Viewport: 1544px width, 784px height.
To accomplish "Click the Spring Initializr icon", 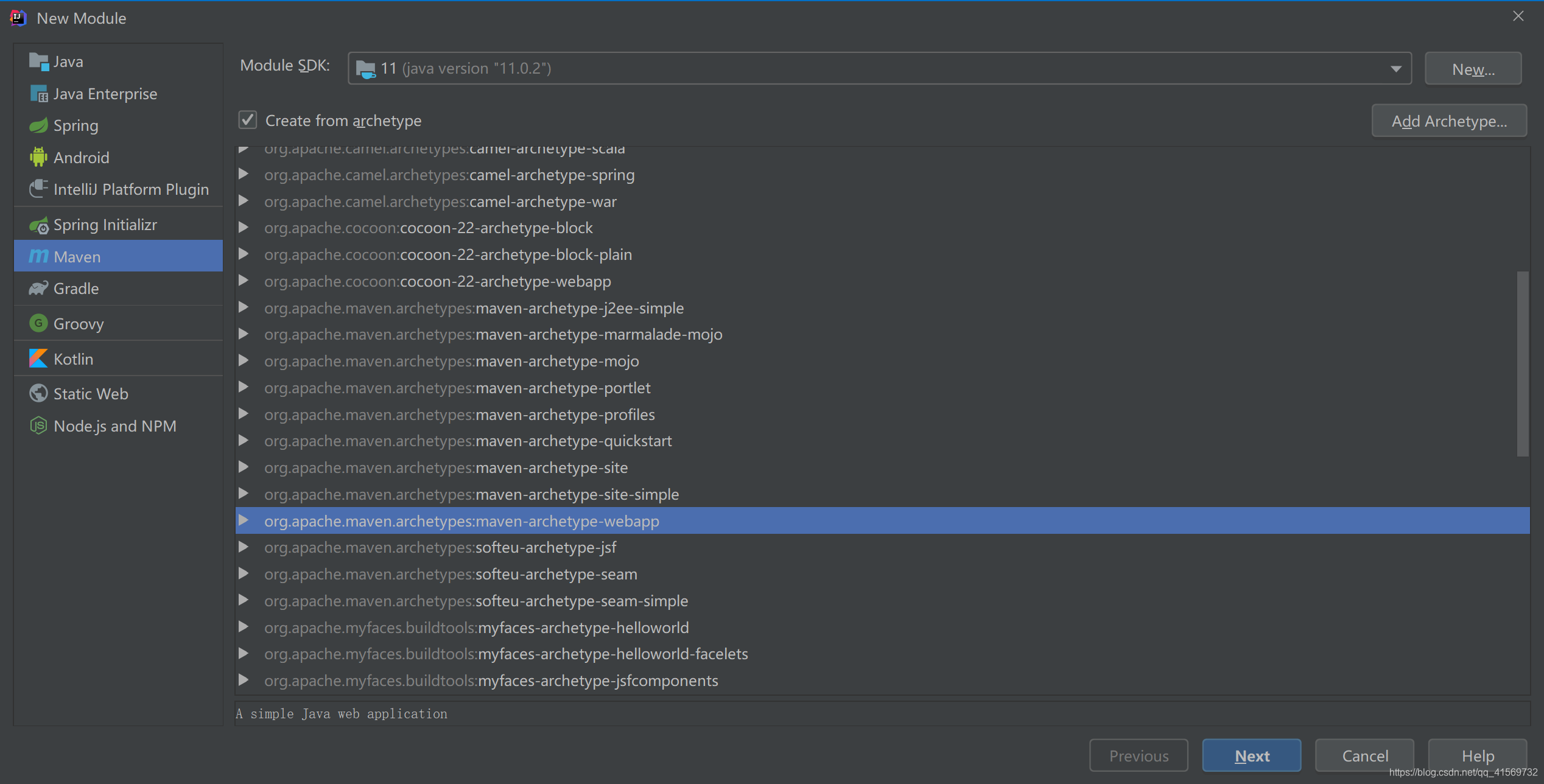I will pyautogui.click(x=38, y=225).
